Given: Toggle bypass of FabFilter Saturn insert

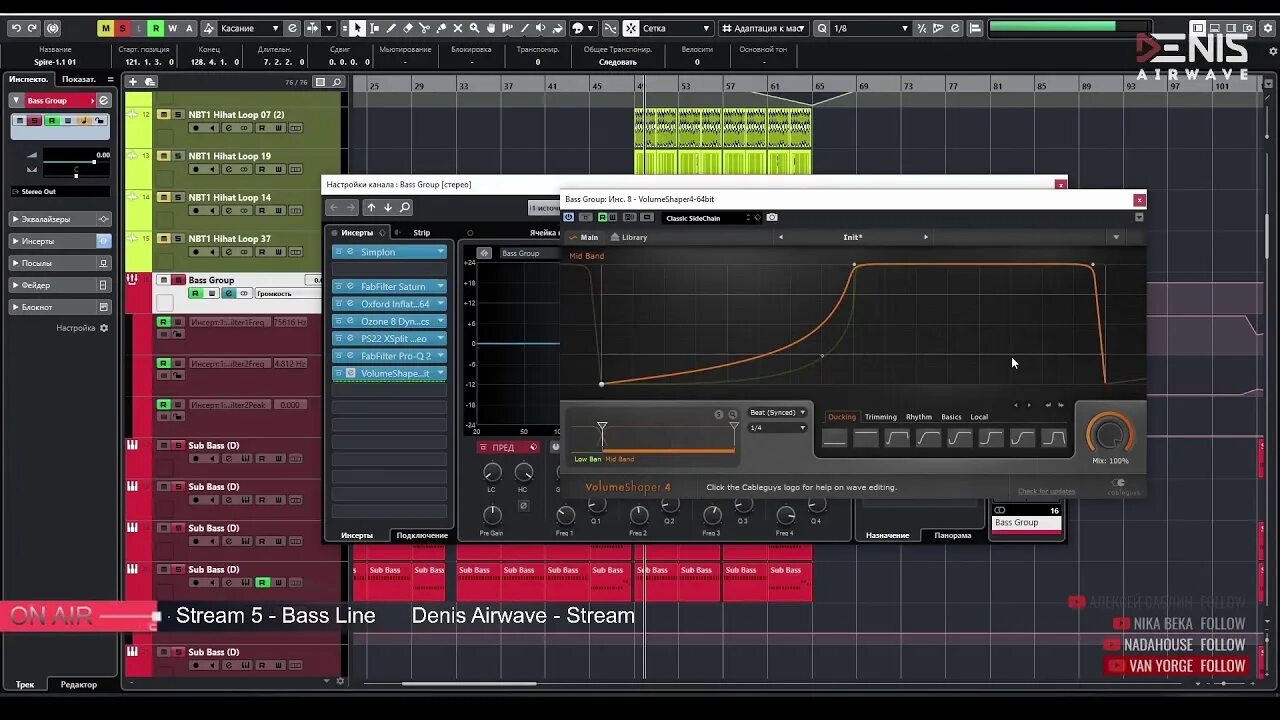Looking at the screenshot, I should click(x=338, y=286).
